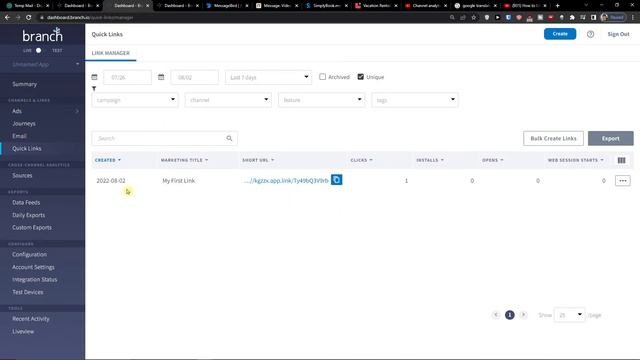This screenshot has width=640, height=360.
Task: Click the blue Create button
Action: tap(560, 34)
